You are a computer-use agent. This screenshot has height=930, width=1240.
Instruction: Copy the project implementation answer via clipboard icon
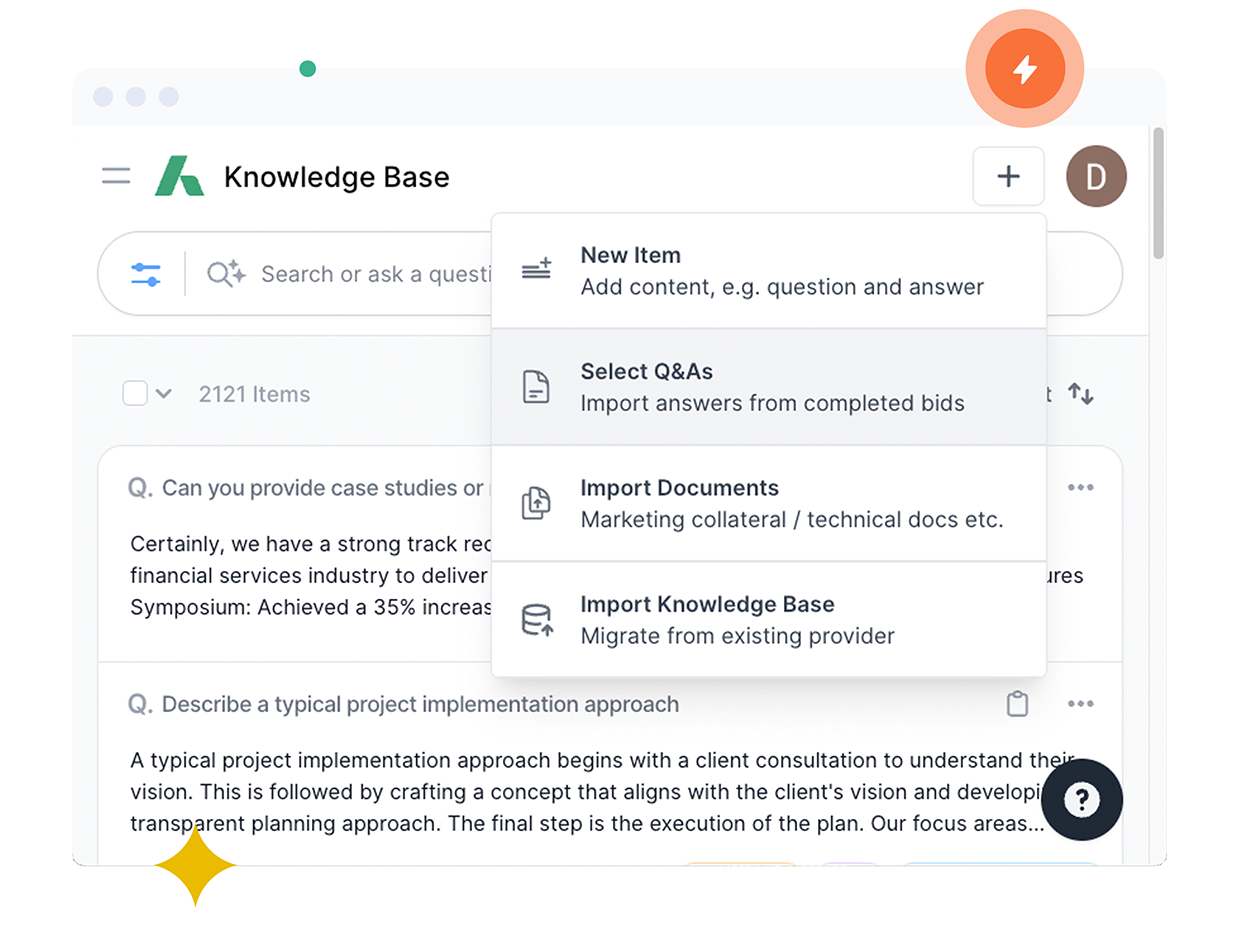click(1018, 704)
